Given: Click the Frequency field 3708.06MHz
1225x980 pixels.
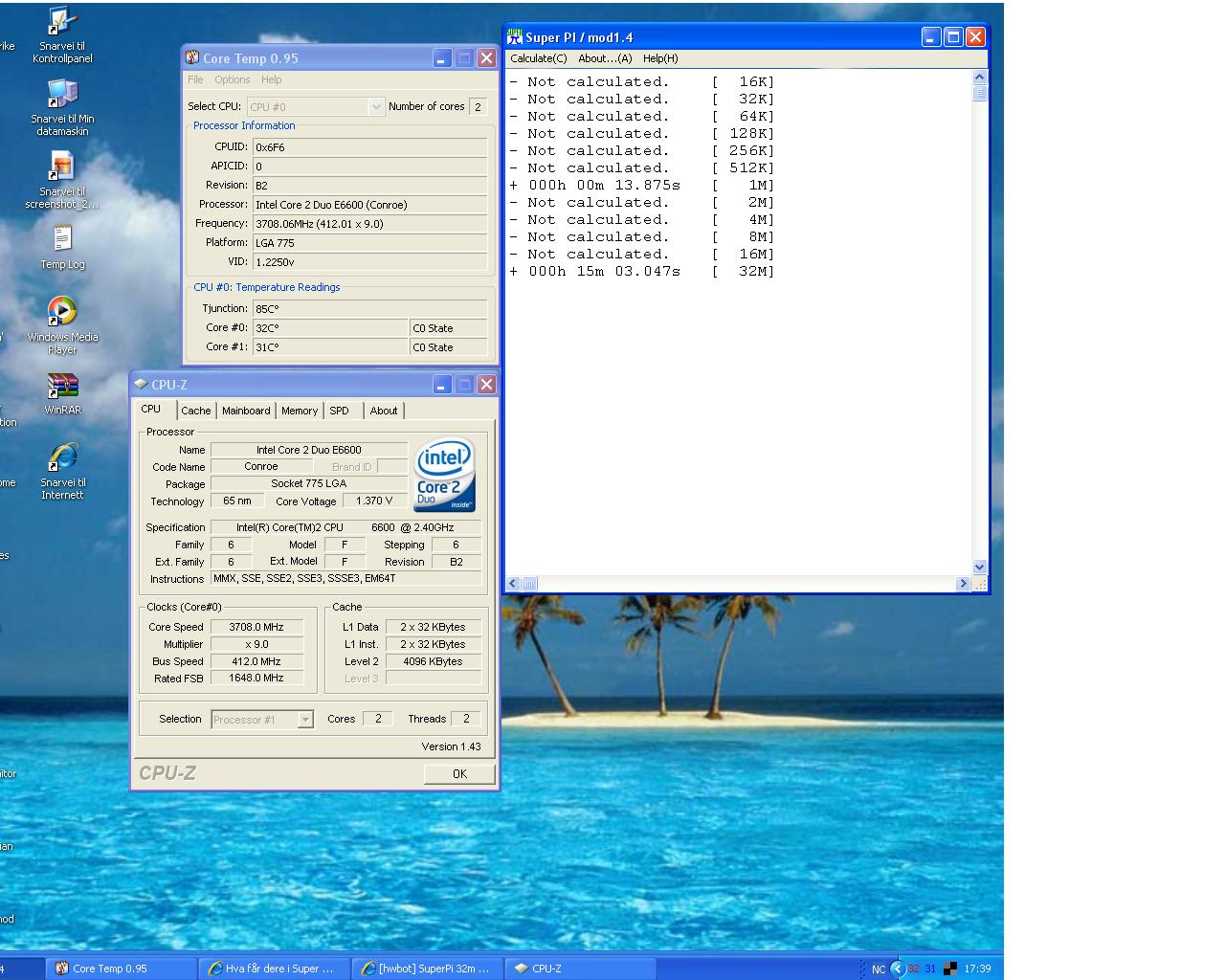Looking at the screenshot, I should (x=369, y=224).
